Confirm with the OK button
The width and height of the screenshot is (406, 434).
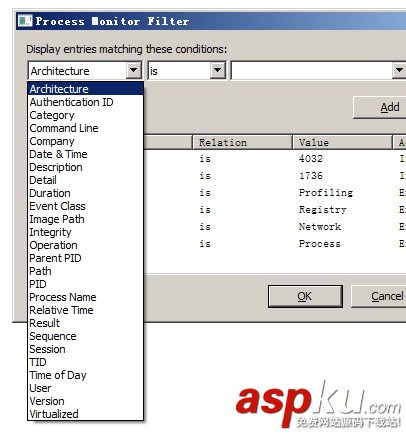(x=305, y=296)
